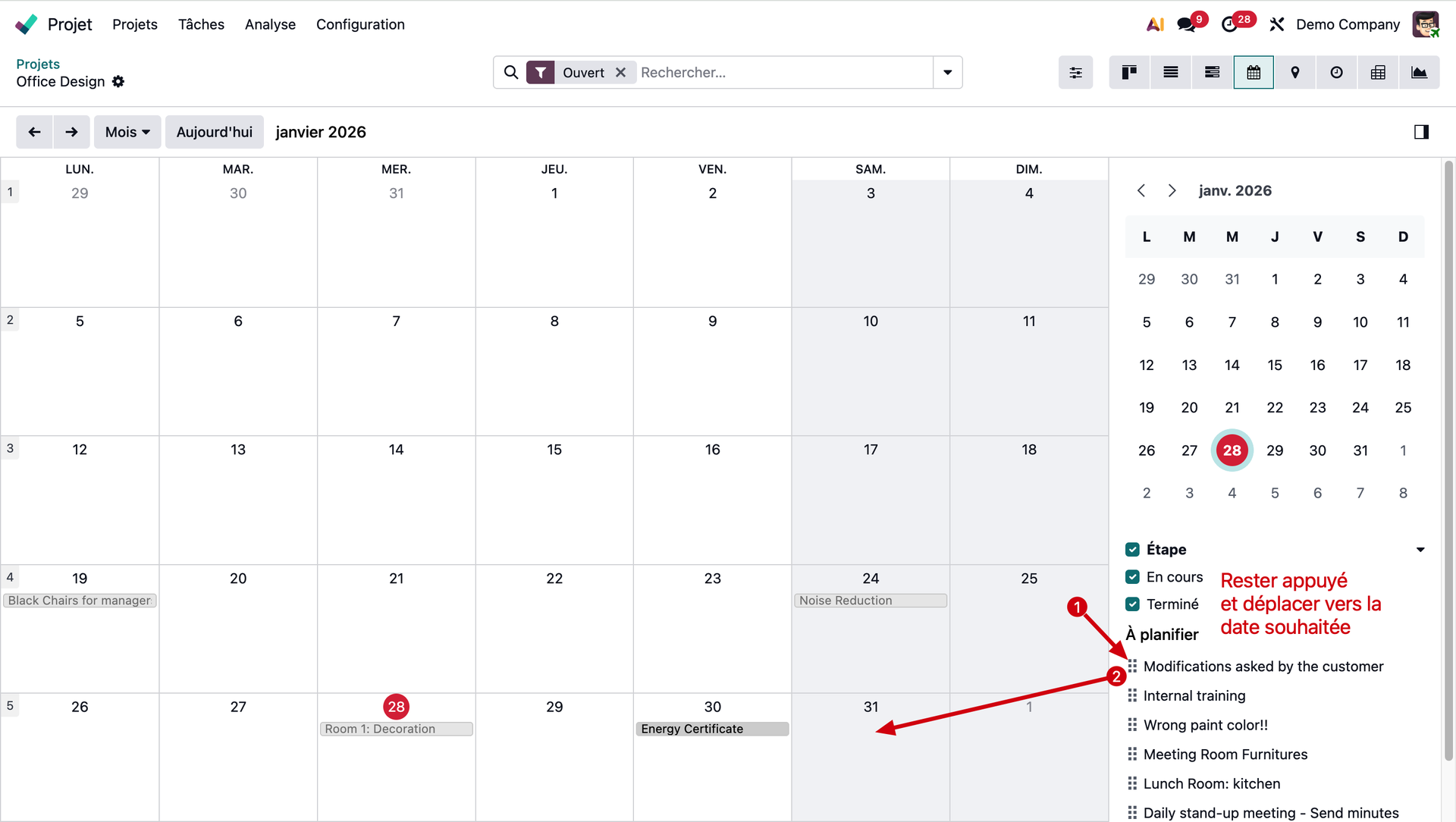Open the Activity clock view
The width and height of the screenshot is (1456, 822).
tap(1336, 73)
